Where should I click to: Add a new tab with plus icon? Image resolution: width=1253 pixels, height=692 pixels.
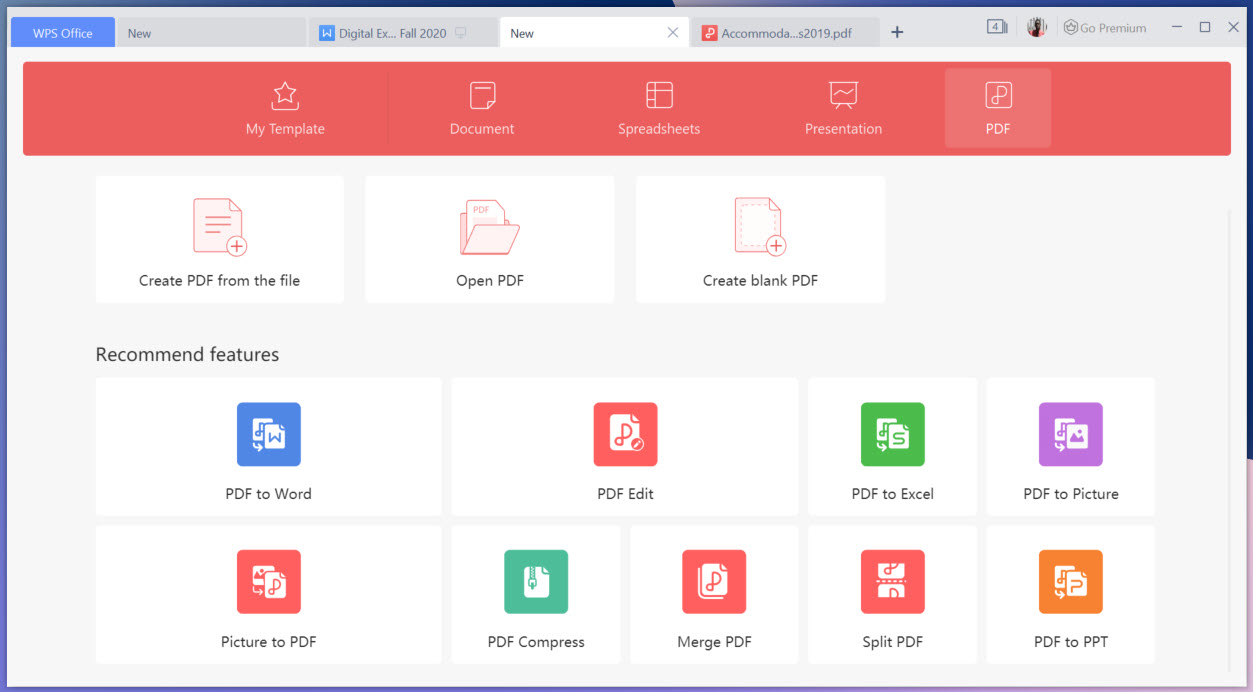click(897, 32)
